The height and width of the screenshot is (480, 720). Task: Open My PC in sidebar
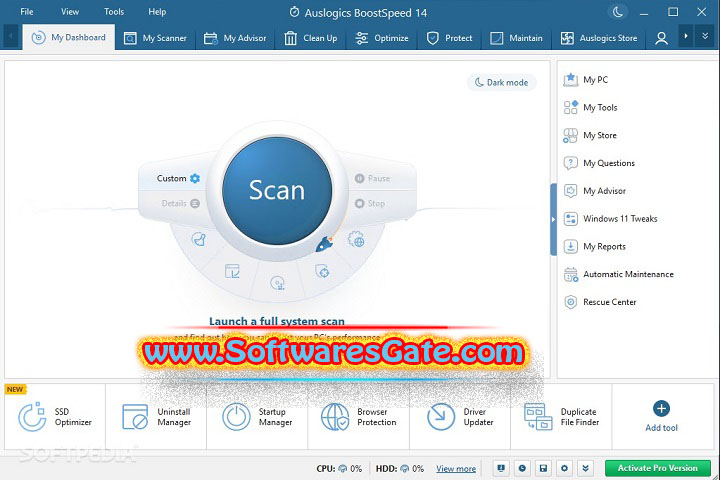[585, 79]
